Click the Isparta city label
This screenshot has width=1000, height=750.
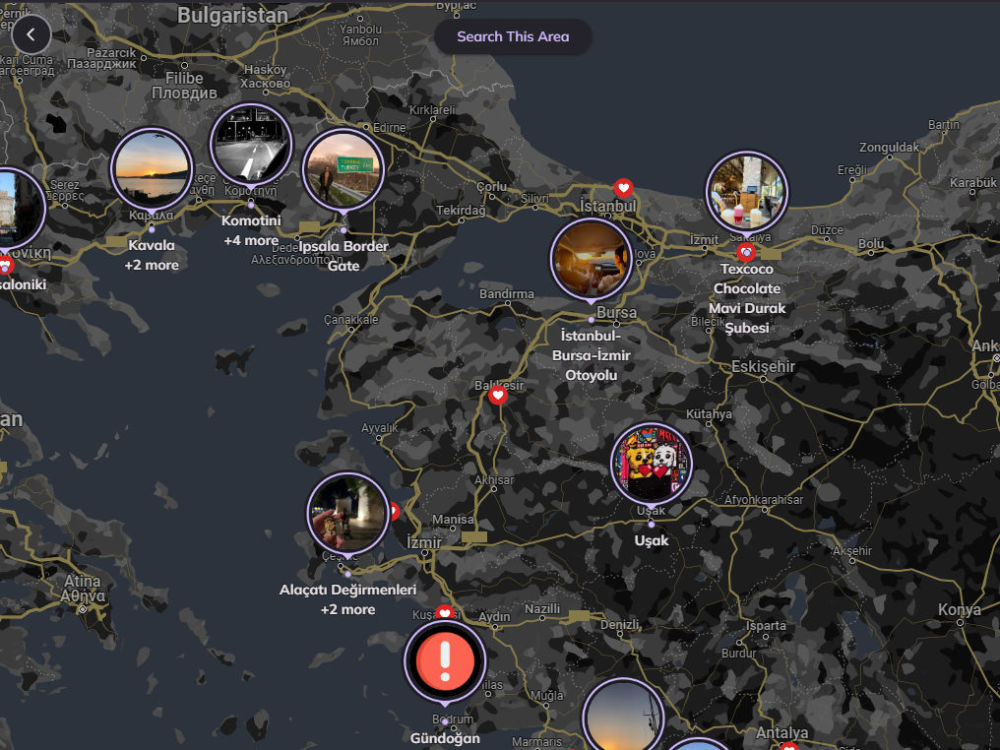766,626
